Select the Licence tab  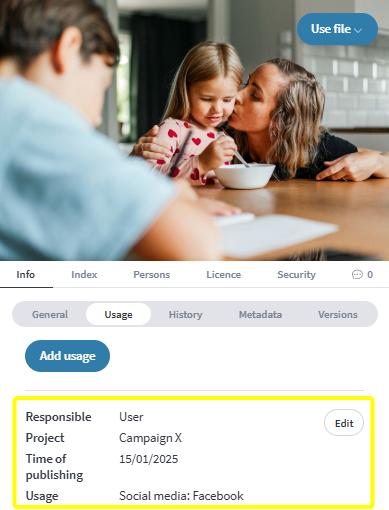click(x=224, y=275)
